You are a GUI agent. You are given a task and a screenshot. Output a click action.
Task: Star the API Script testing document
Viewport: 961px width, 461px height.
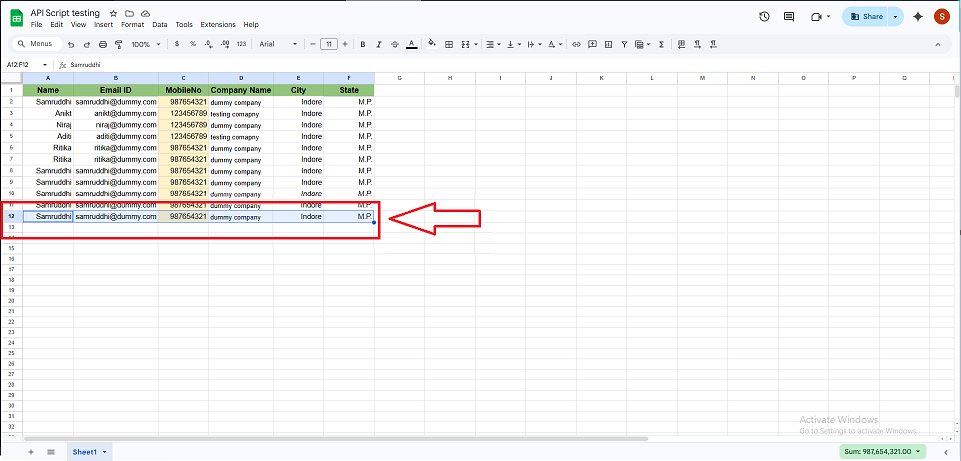click(113, 12)
